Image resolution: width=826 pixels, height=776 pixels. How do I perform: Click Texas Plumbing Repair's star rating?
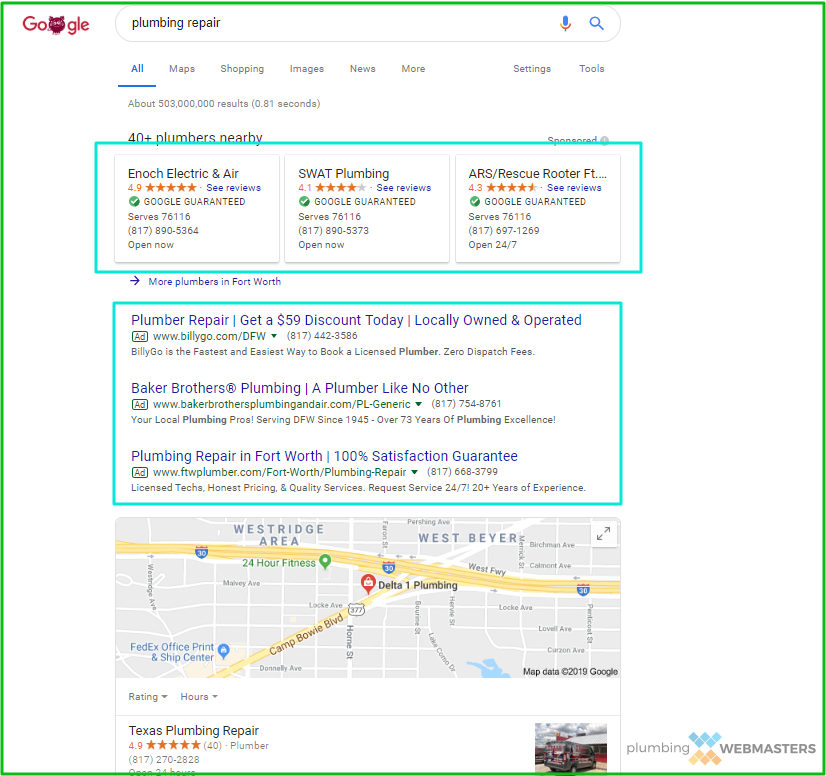173,745
